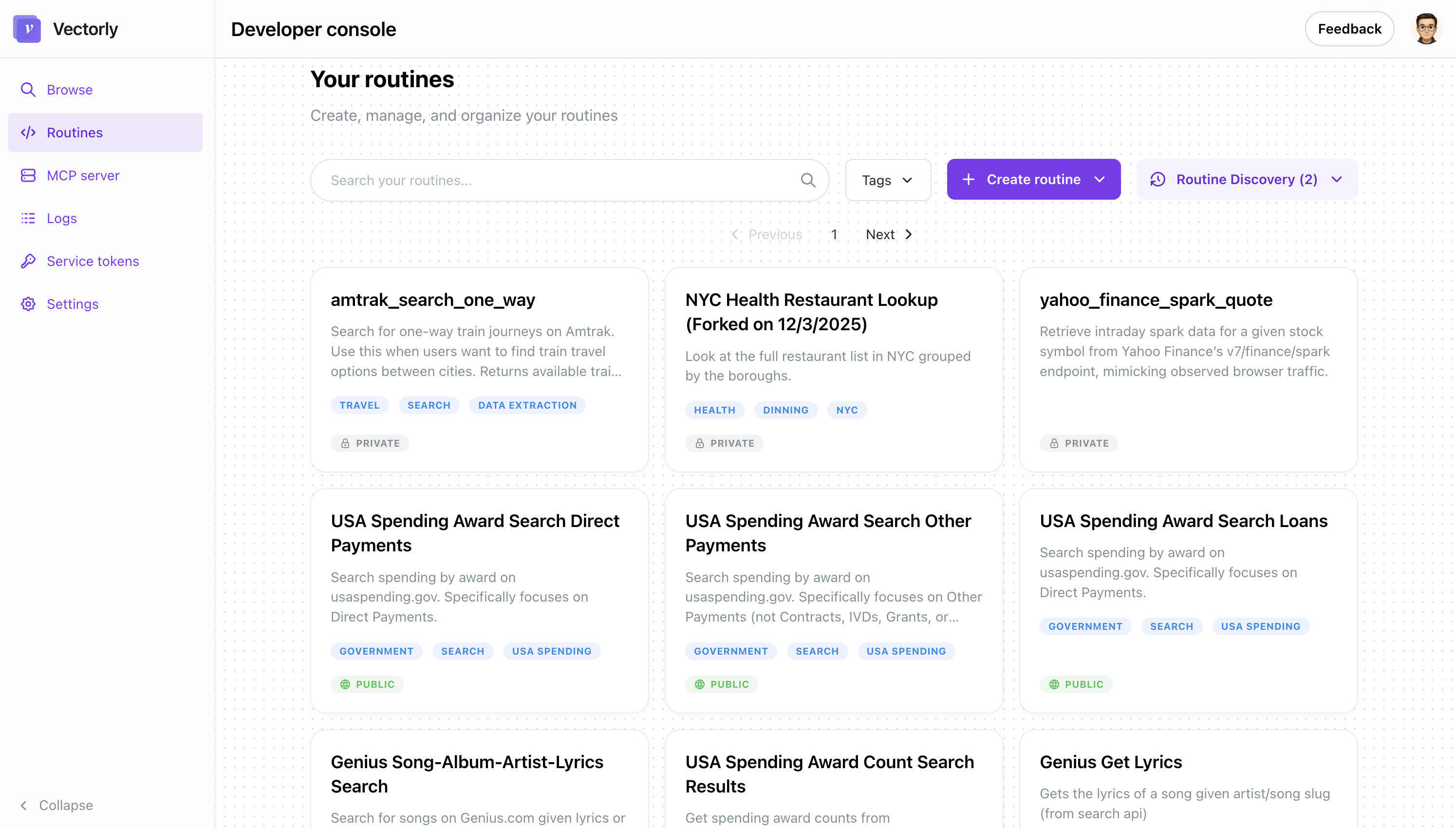Click the Logs list icon

pyautogui.click(x=28, y=218)
